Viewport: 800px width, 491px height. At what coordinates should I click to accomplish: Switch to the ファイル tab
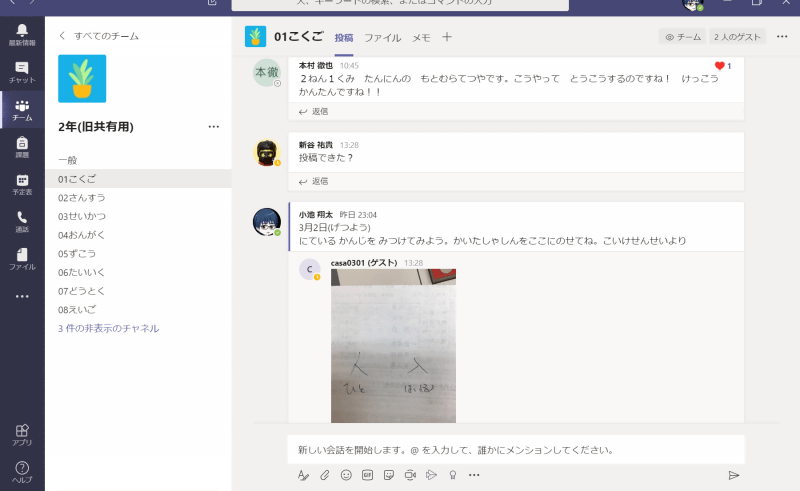click(x=383, y=38)
